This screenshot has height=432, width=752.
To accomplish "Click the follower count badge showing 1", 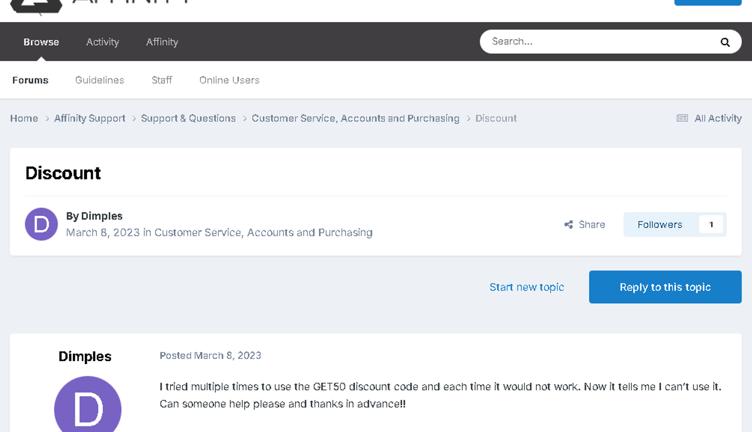I will (711, 224).
